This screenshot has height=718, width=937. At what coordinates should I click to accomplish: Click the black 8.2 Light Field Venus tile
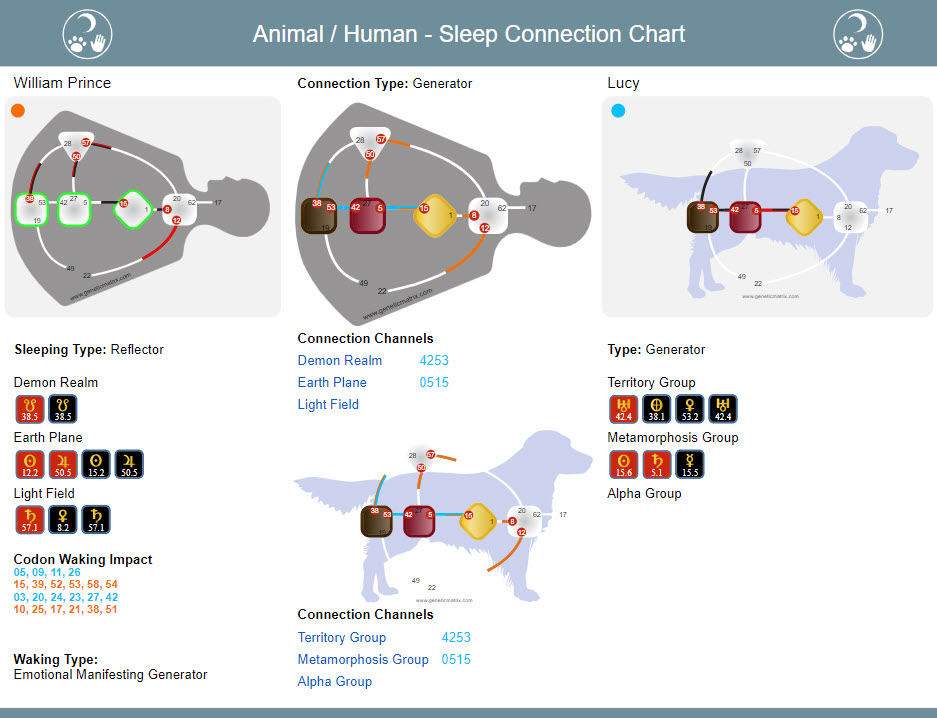point(63,519)
